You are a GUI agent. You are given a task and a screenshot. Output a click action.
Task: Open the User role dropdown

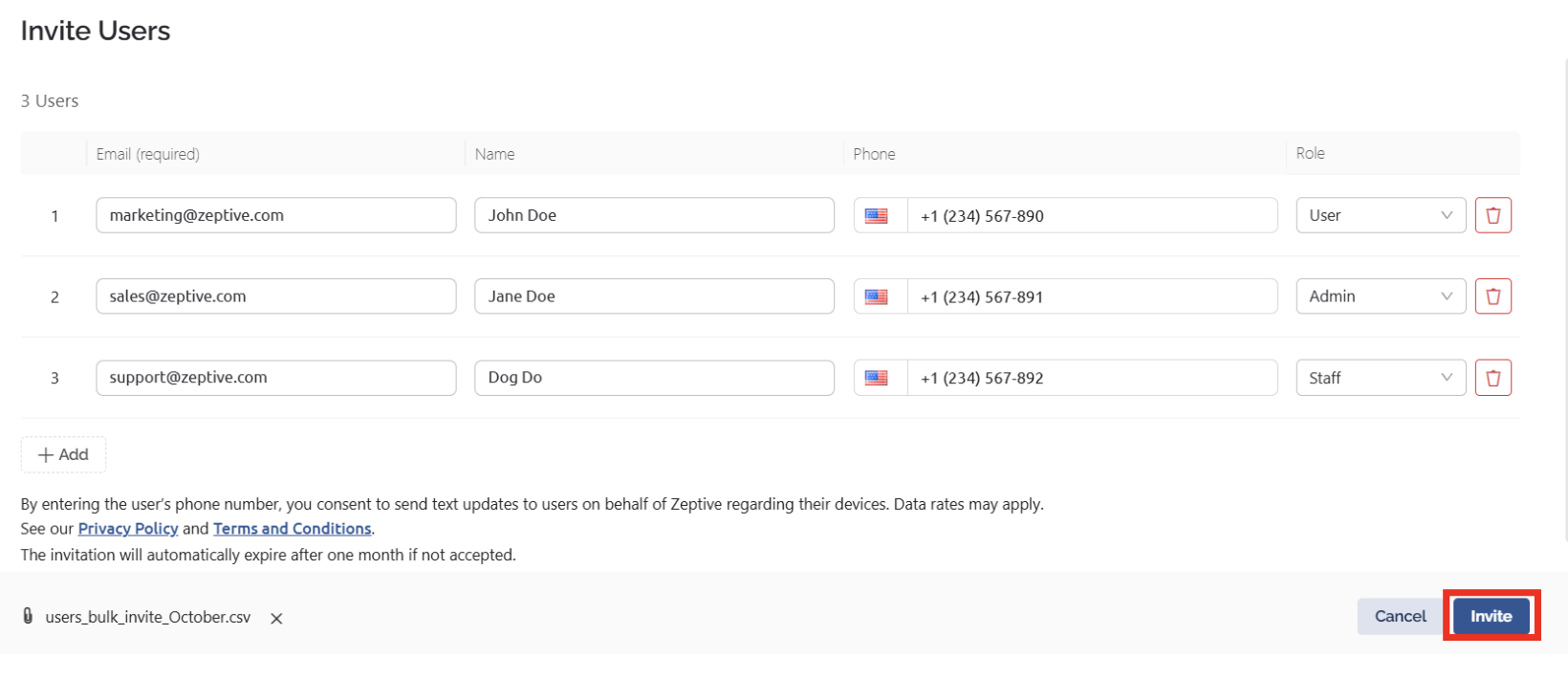[1381, 215]
